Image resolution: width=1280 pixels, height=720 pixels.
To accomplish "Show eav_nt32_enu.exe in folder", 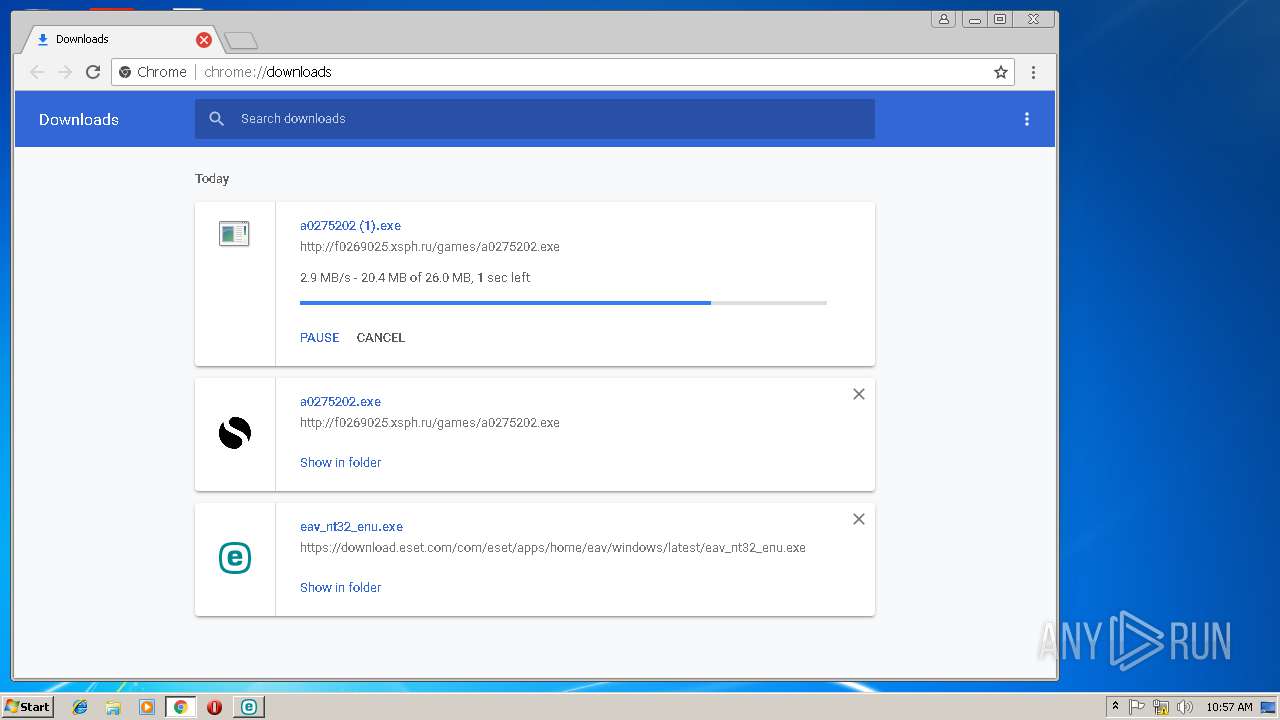I will pos(340,588).
